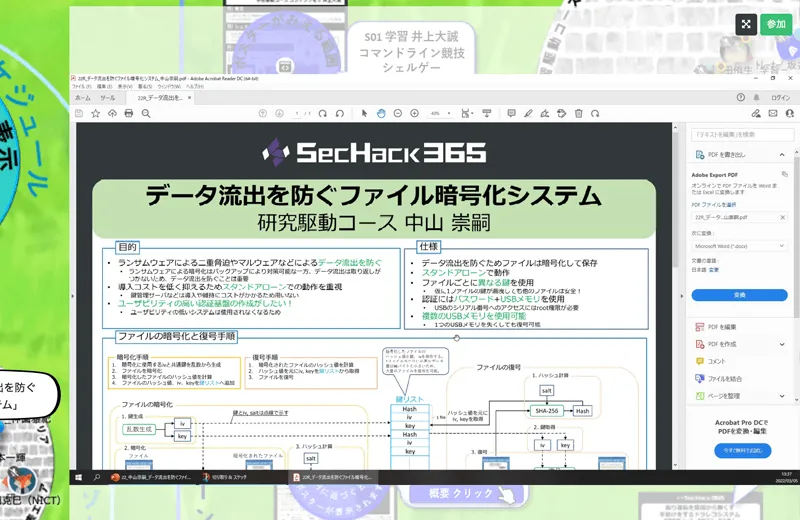Click the scrolling mode icon
800x520 pixels.
[487, 113]
